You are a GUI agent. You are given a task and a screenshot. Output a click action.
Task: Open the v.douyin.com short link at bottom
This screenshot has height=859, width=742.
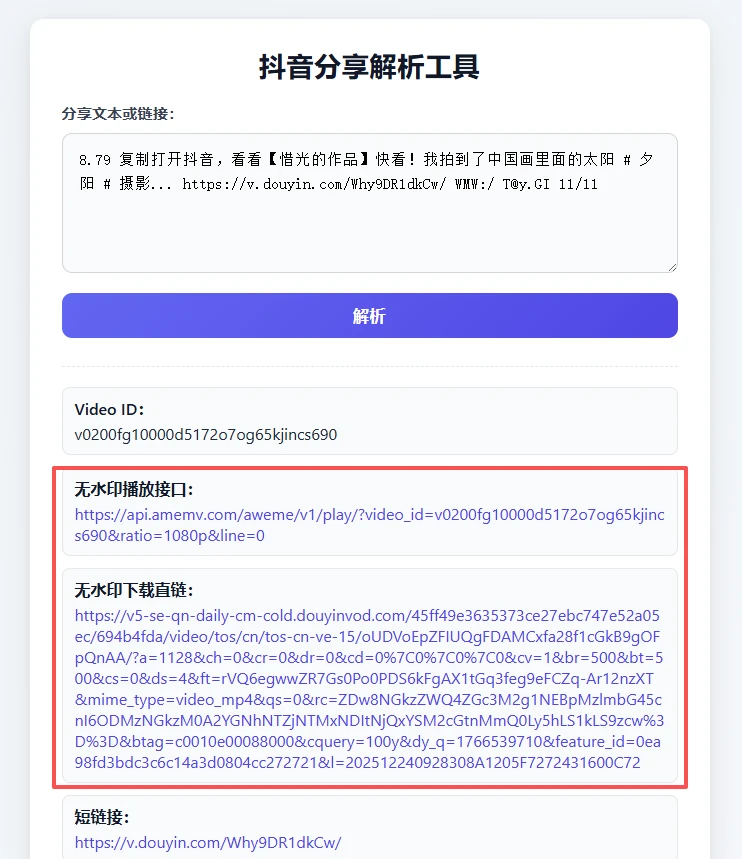pos(208,842)
